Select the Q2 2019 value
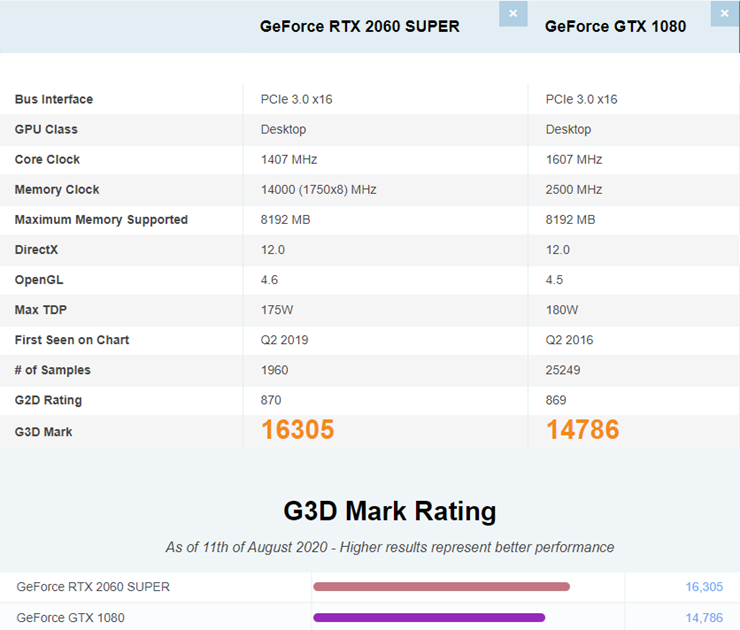740x630 pixels. [x=285, y=340]
